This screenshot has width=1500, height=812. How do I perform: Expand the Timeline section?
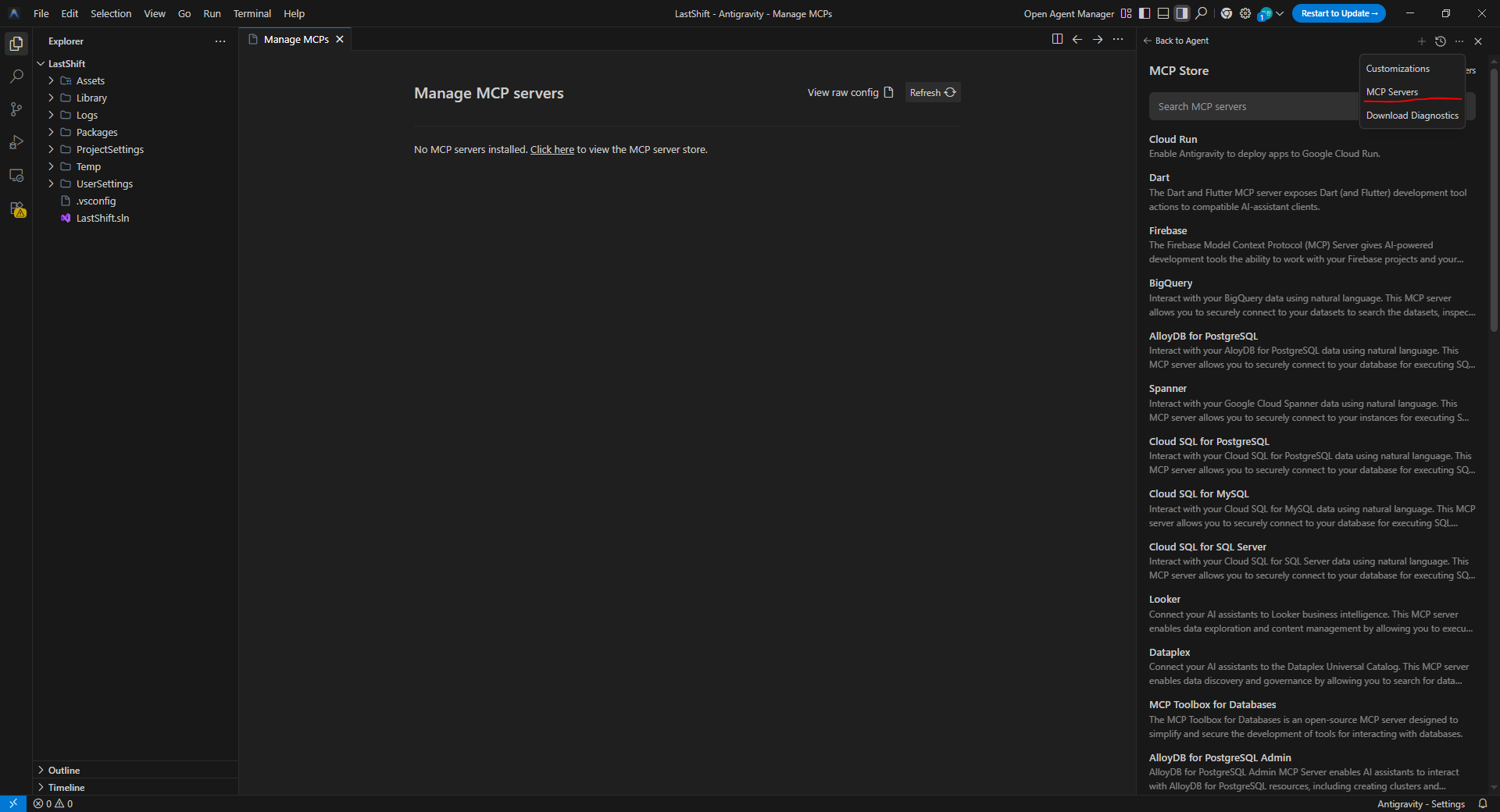(135, 787)
